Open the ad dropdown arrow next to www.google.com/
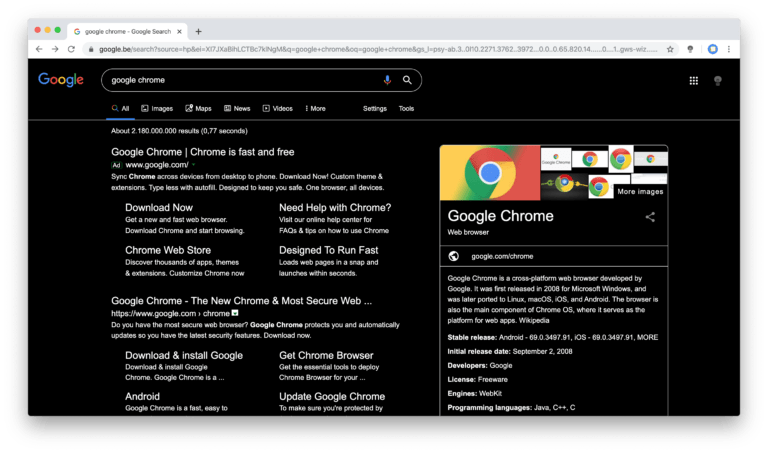The width and height of the screenshot is (768, 453). pyautogui.click(x=193, y=165)
